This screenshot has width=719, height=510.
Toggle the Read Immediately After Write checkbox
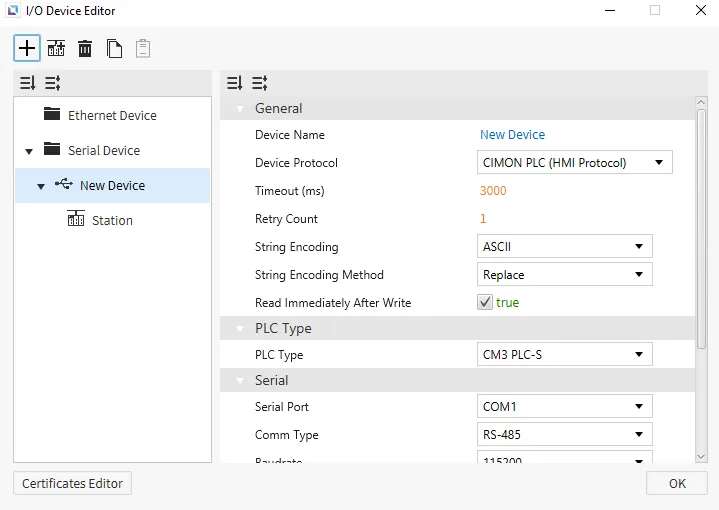tap(485, 302)
